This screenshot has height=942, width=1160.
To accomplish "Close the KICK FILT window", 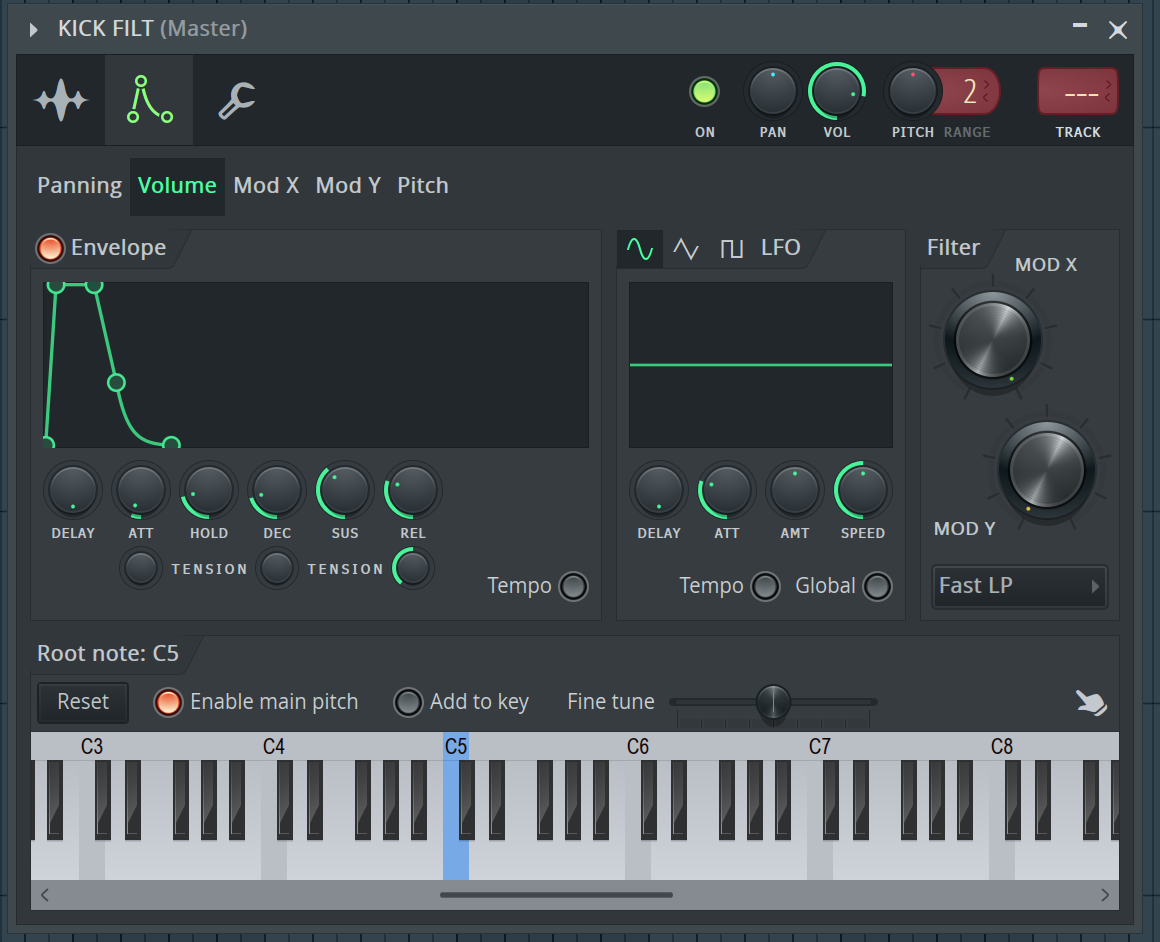I will pyautogui.click(x=1118, y=30).
